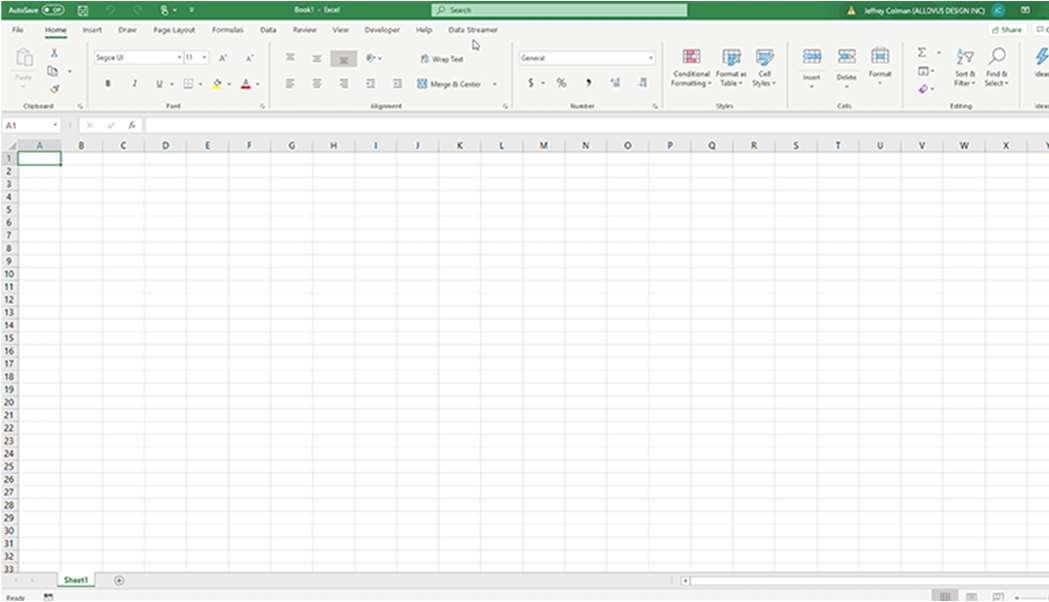Viewport: 1049px width, 602px height.
Task: Select Middle Align icon
Action: 317,58
